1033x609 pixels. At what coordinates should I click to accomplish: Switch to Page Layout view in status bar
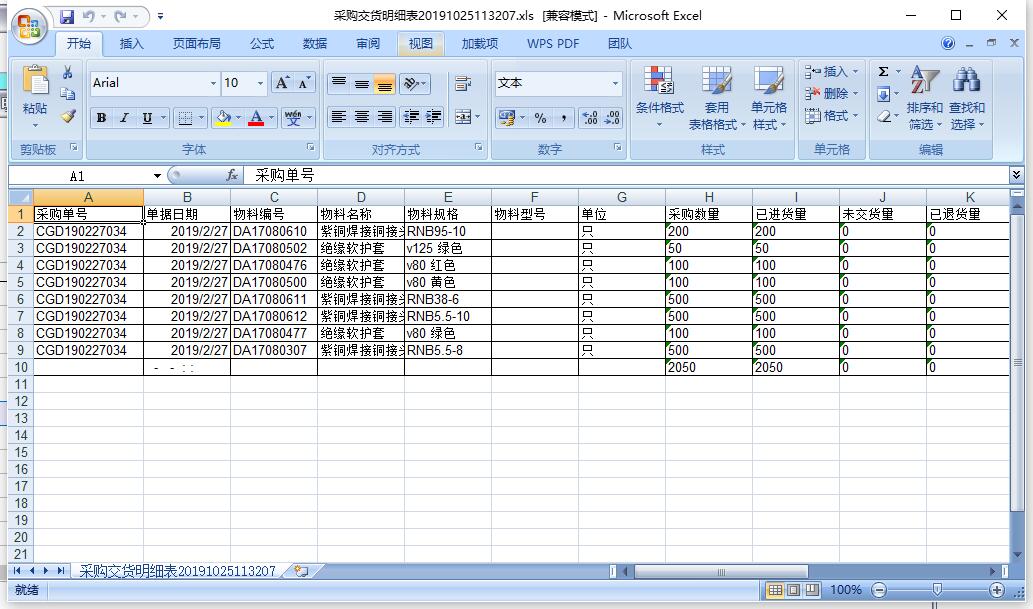click(794, 590)
